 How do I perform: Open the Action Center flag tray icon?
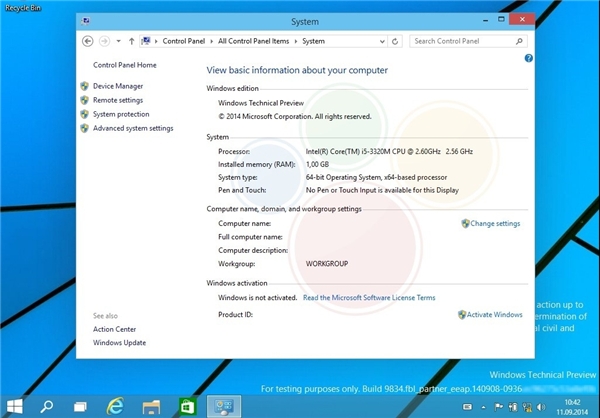pos(499,407)
